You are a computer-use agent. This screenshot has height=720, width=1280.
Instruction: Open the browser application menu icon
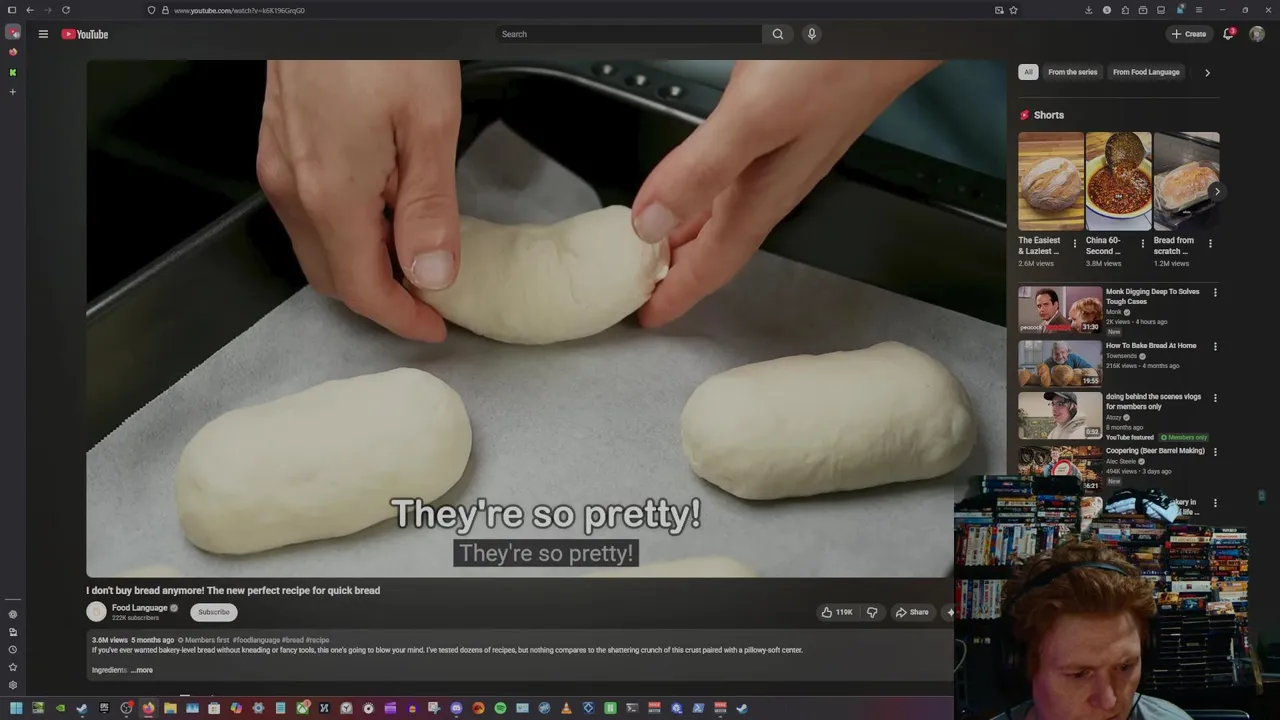(x=1199, y=10)
